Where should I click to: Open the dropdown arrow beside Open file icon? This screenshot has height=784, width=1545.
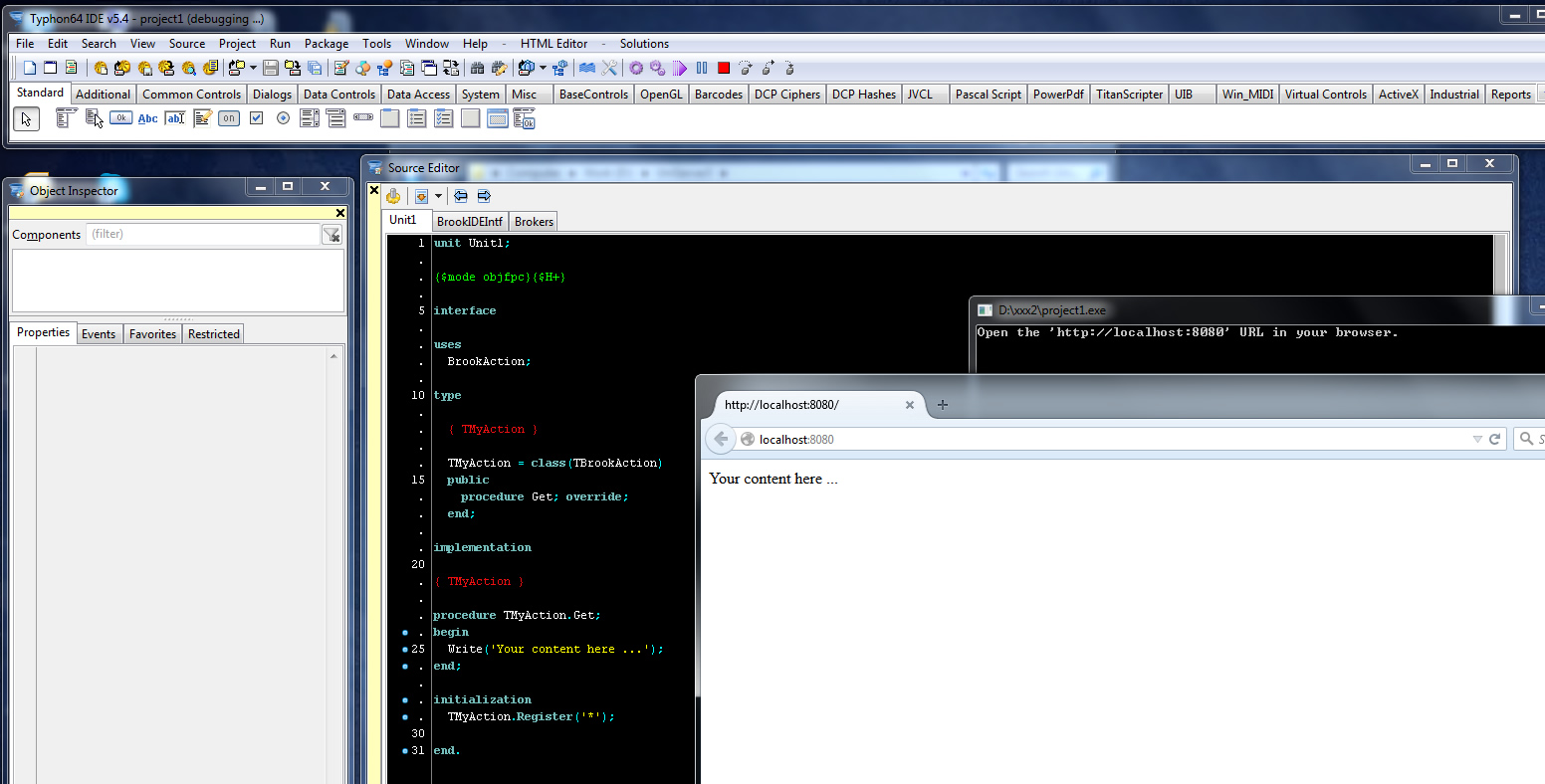point(253,69)
